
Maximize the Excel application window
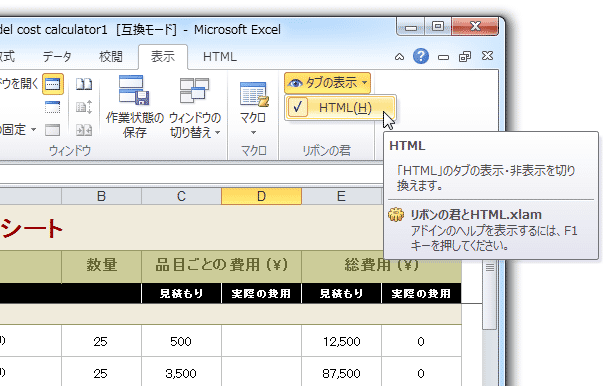[x=438, y=27]
